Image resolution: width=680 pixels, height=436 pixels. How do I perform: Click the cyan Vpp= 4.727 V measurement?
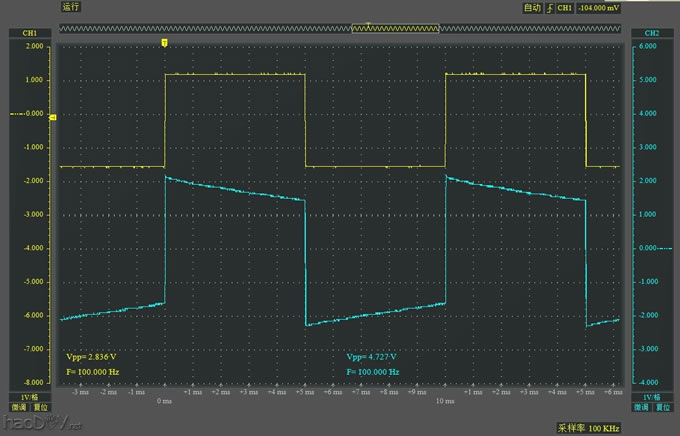372,357
